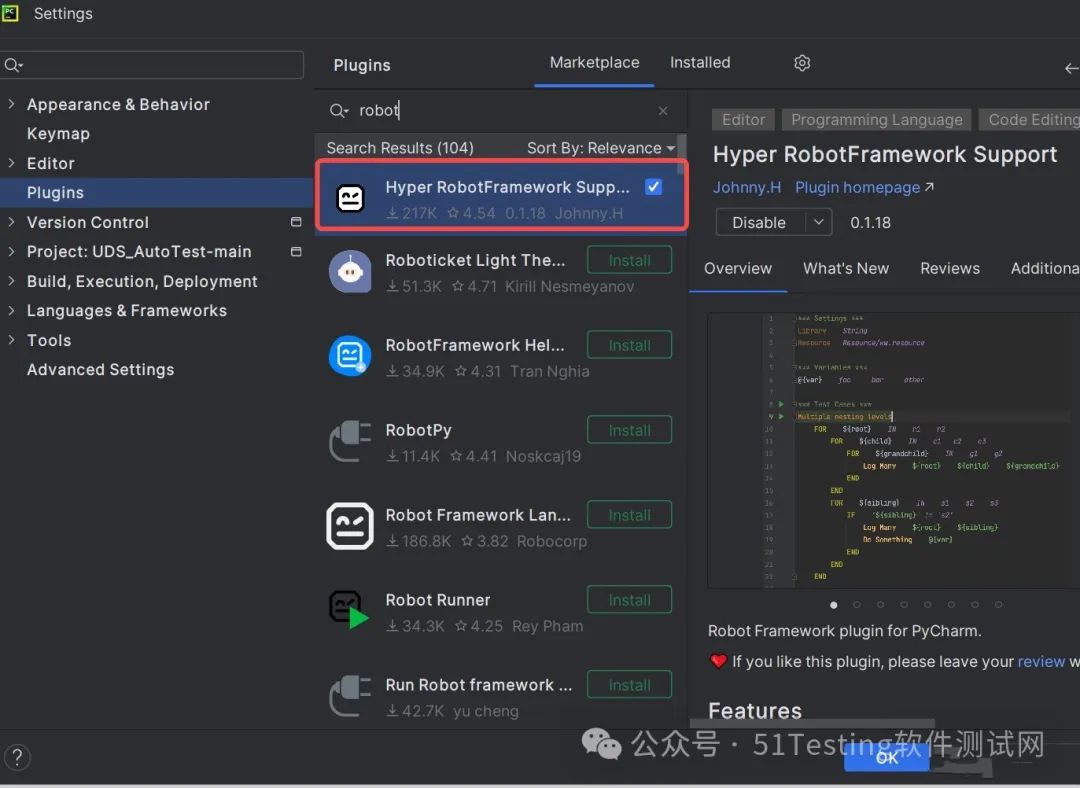This screenshot has width=1080, height=788.
Task: Select the second screenshot carousel dot
Action: pos(857,605)
